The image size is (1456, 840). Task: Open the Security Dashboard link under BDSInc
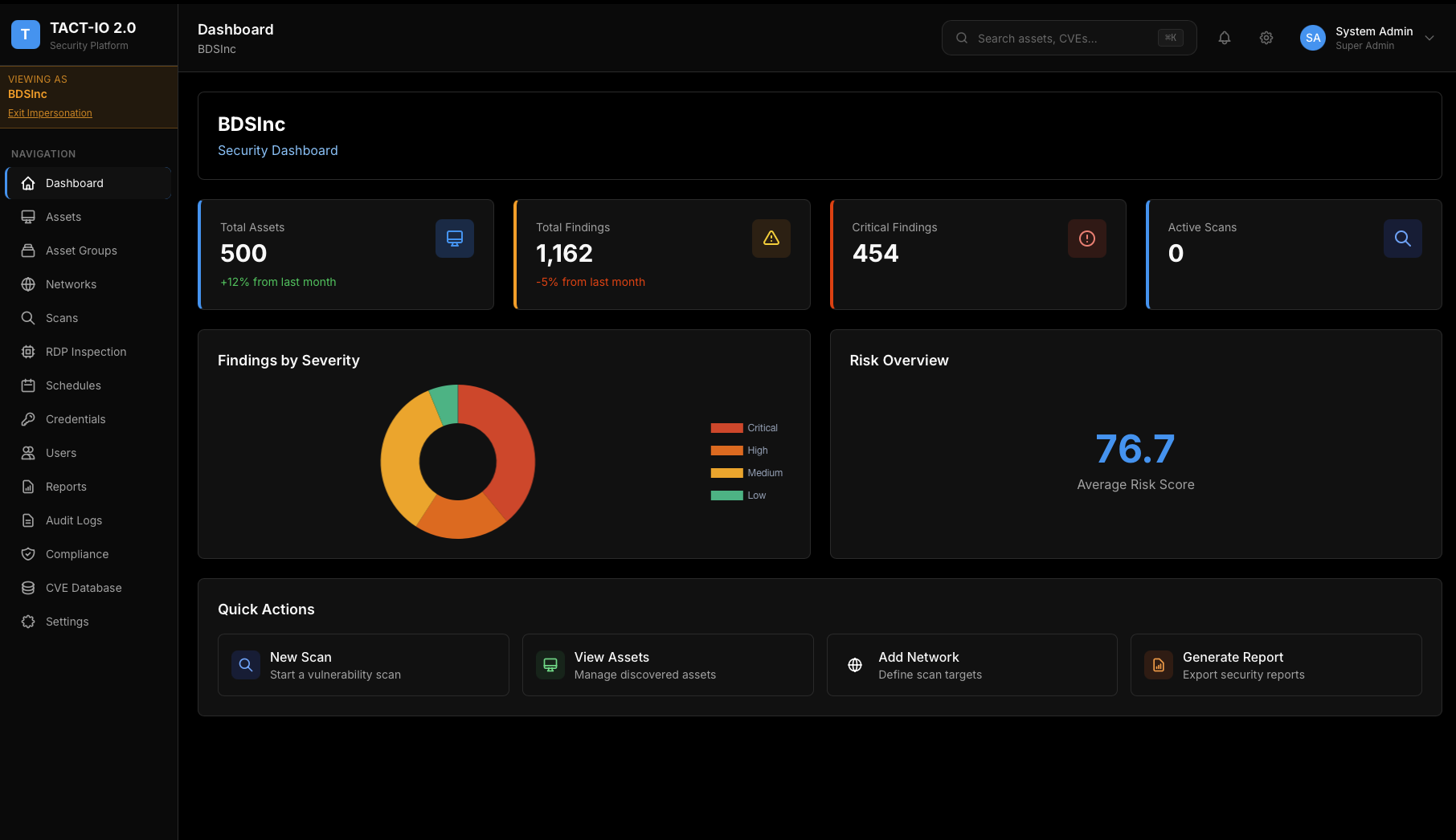click(x=277, y=150)
